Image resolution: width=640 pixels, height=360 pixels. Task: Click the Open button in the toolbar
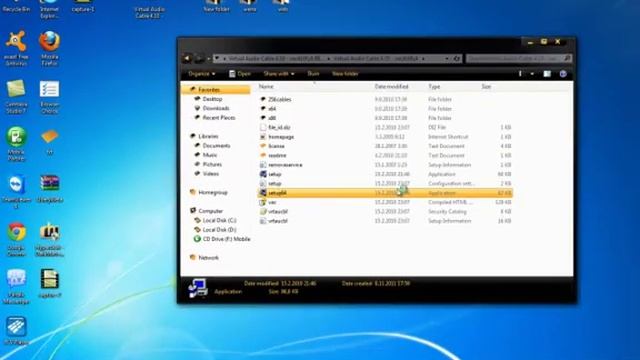[x=240, y=74]
